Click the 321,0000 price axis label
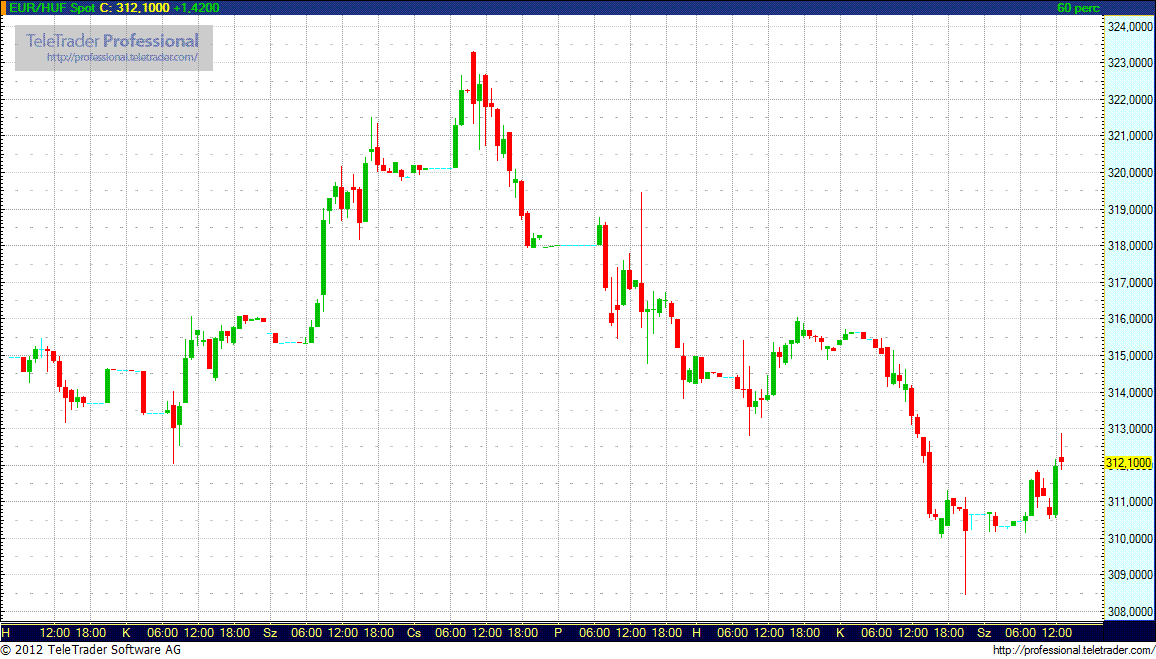1156x659 pixels. pyautogui.click(x=1129, y=136)
